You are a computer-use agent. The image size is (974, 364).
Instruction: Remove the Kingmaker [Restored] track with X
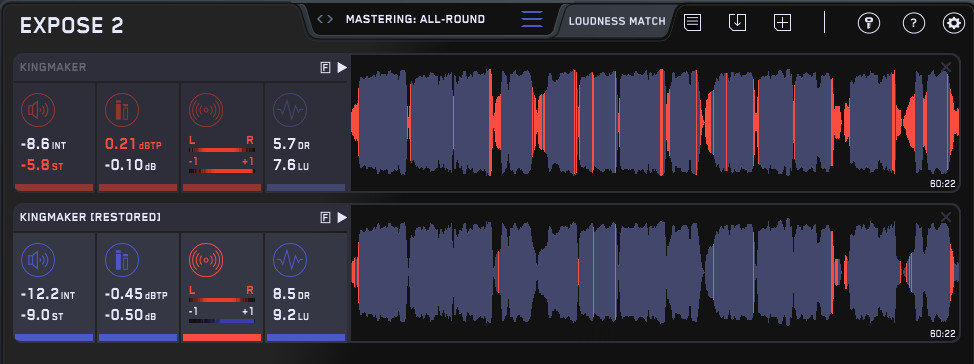[946, 216]
